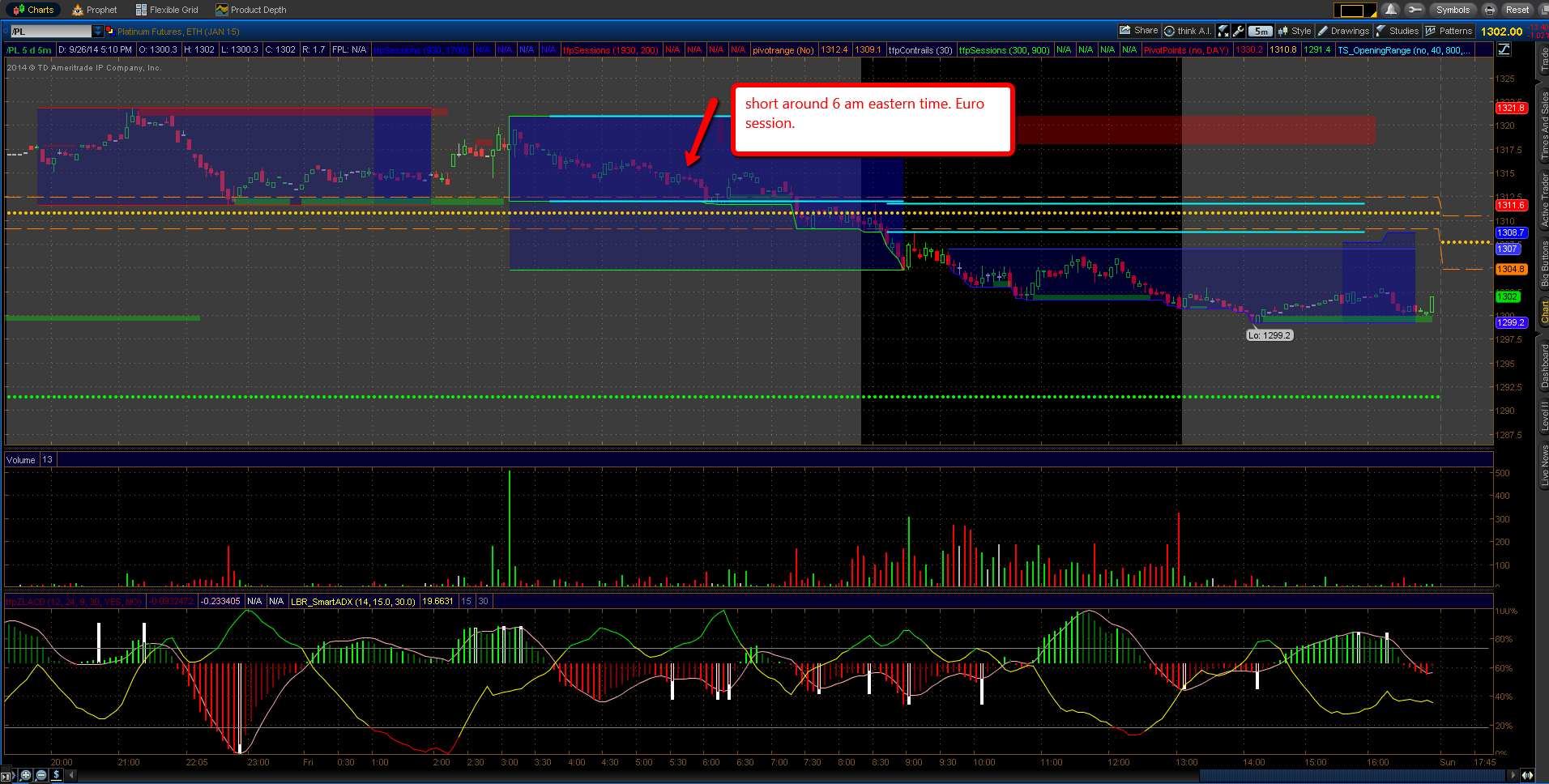
Task: Click the 1299.2 blue price bubble
Action: tap(1511, 322)
